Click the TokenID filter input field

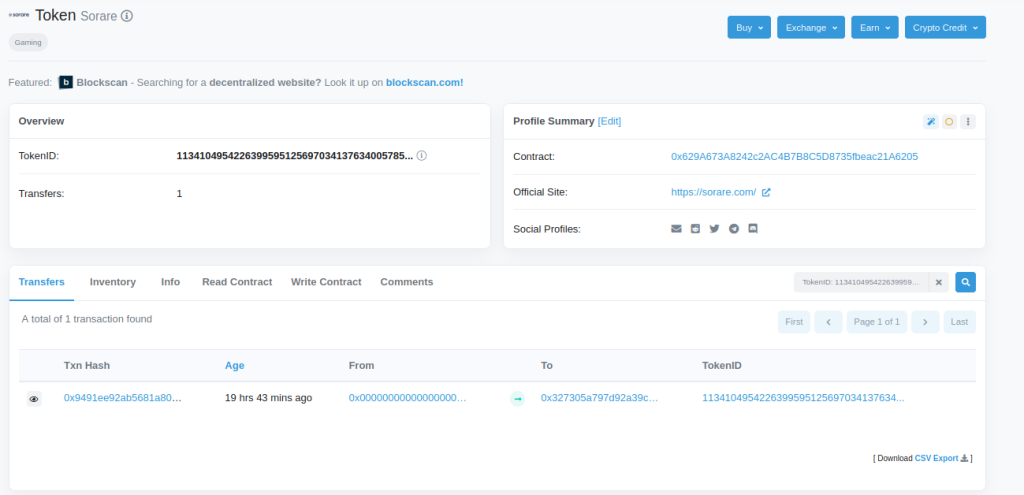pyautogui.click(x=861, y=283)
